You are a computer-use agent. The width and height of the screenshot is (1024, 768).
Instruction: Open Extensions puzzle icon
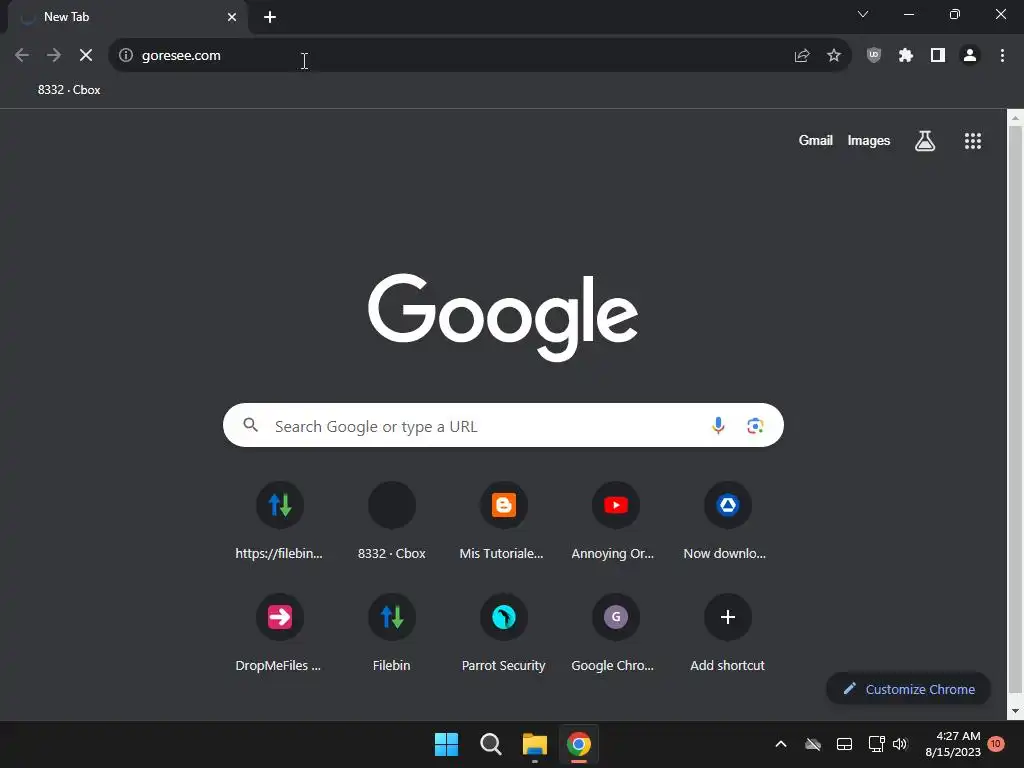(906, 56)
